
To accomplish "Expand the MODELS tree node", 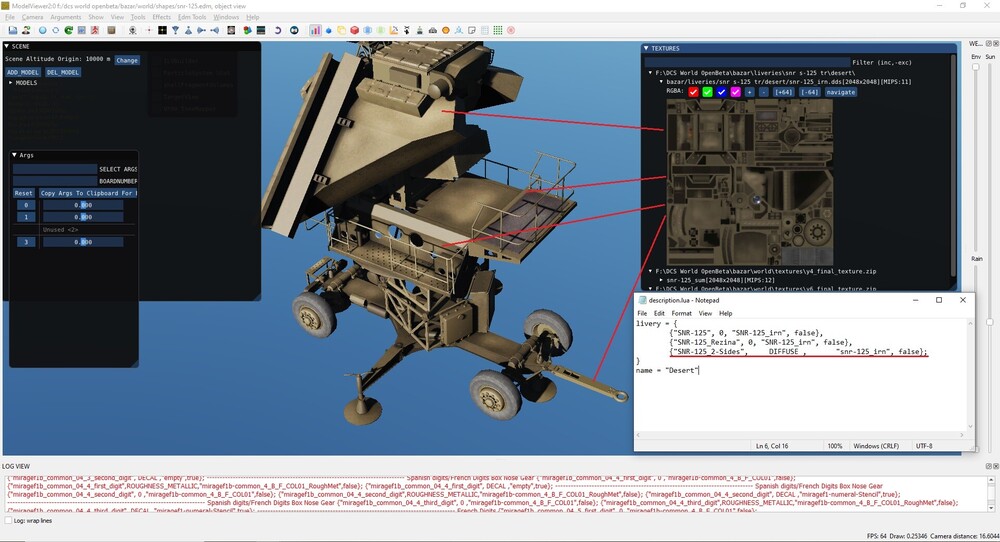I will pos(11,83).
